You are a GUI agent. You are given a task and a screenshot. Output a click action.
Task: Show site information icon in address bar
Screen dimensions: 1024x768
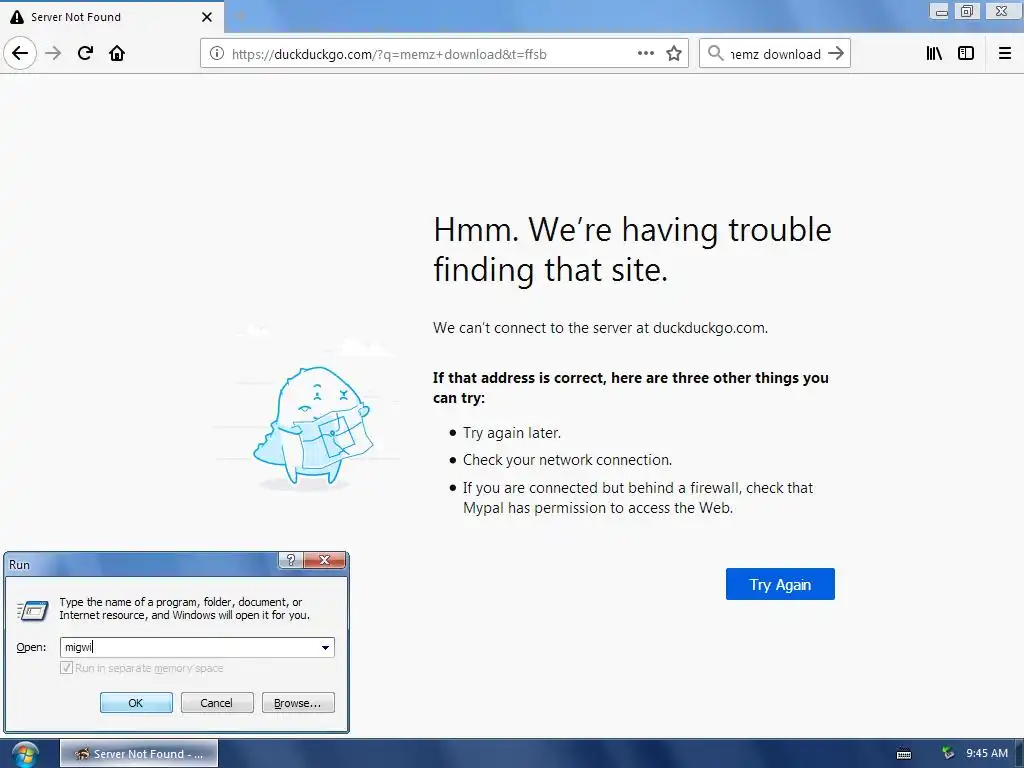[216, 54]
